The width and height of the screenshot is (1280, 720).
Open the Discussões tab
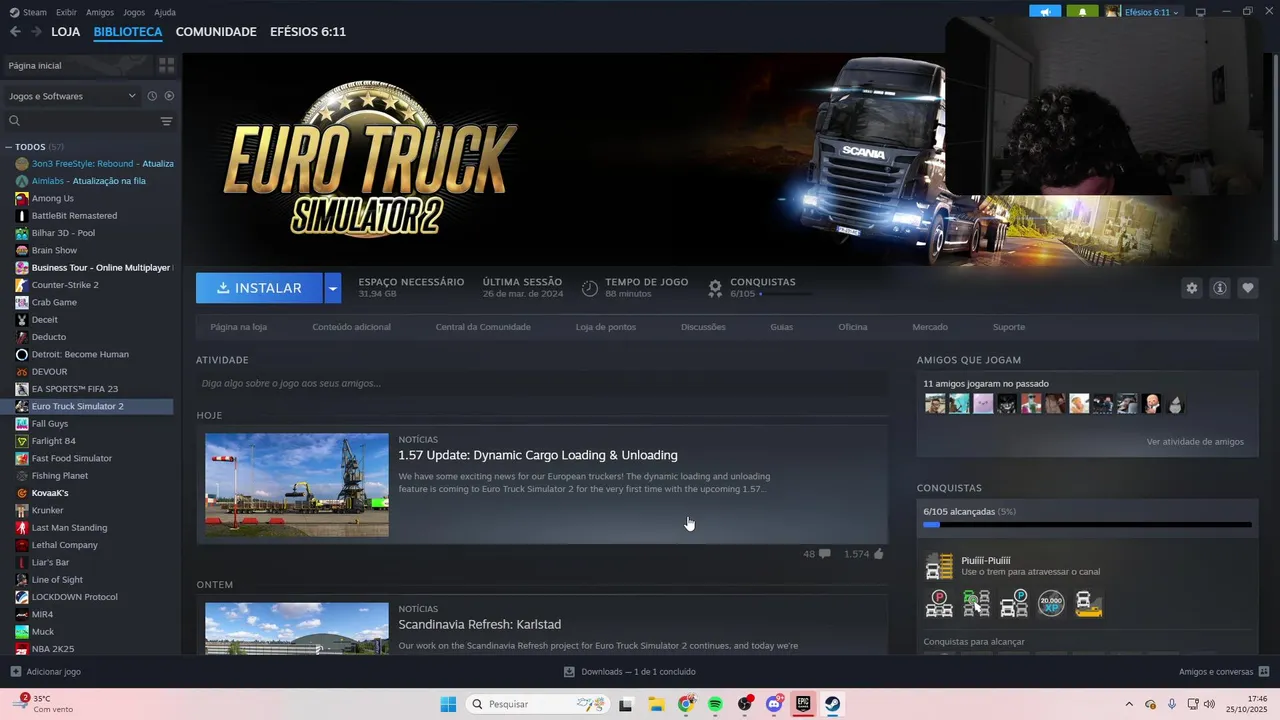[x=703, y=327]
